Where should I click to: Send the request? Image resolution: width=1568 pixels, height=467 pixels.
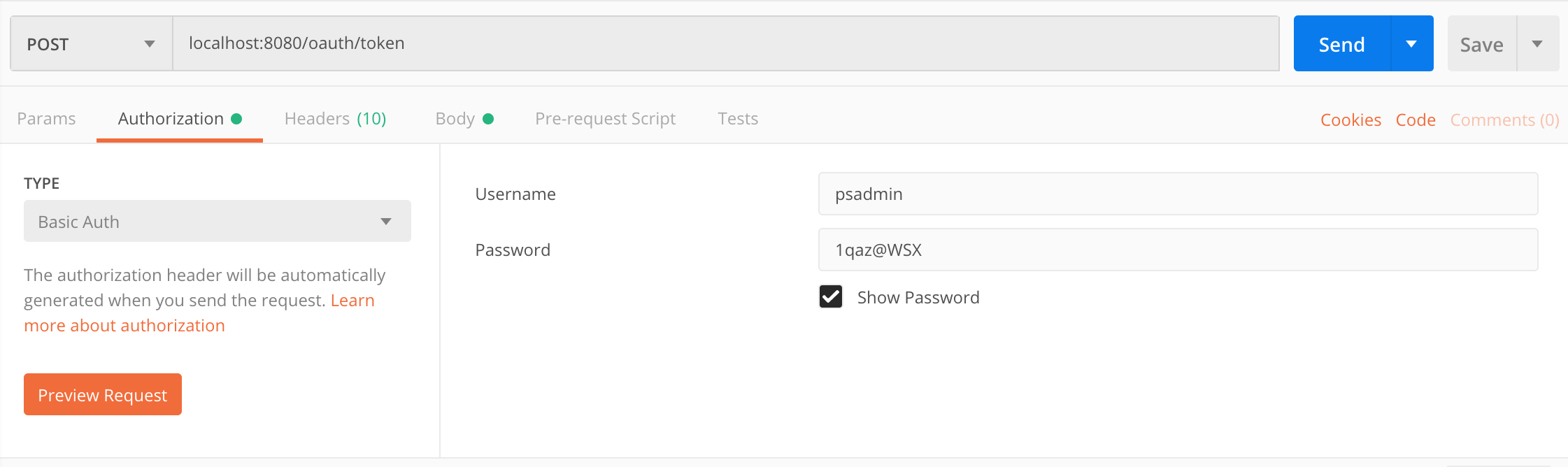(1341, 44)
